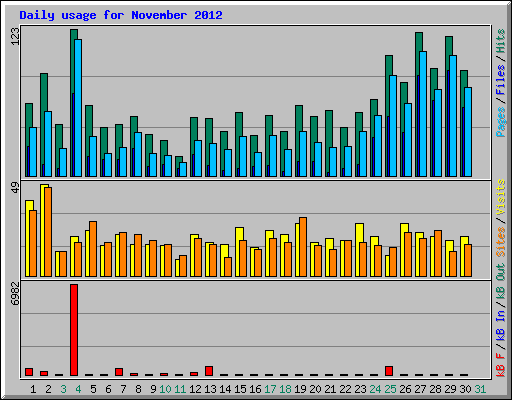
Task: Click the red kB bar for day 25
Action: click(x=389, y=371)
